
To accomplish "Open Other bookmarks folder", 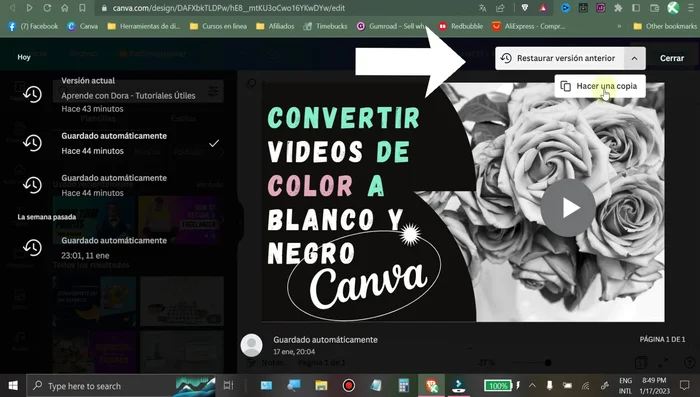I will pyautogui.click(x=665, y=26).
